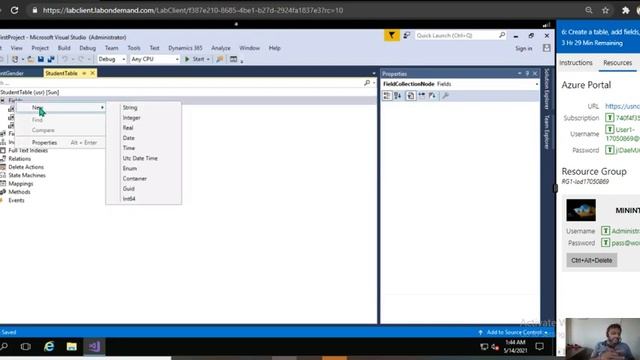Viewport: 640px width, 360px height.
Task: Click the wrench icon in Properties toolbar
Action: tap(445, 96)
